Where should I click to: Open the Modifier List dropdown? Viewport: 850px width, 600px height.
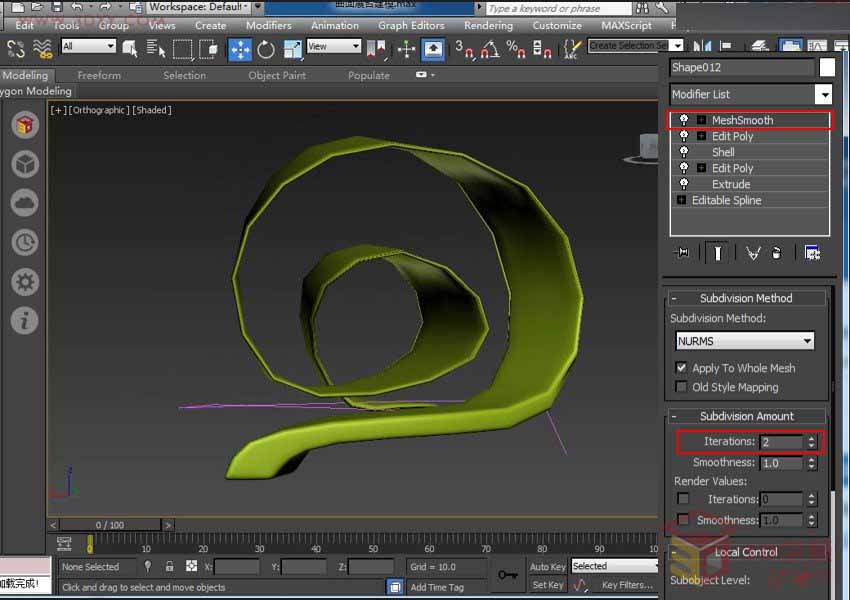823,94
